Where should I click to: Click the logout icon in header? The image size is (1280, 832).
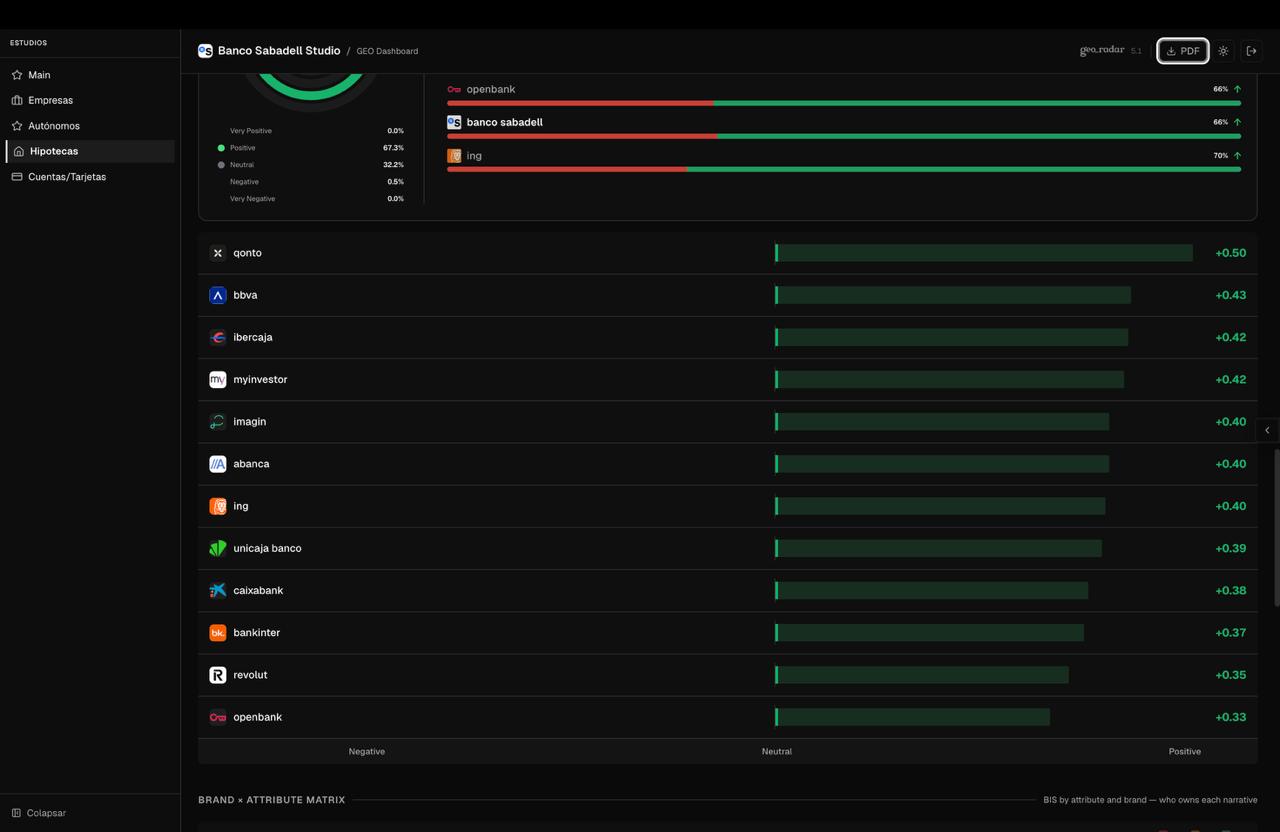click(x=1251, y=51)
